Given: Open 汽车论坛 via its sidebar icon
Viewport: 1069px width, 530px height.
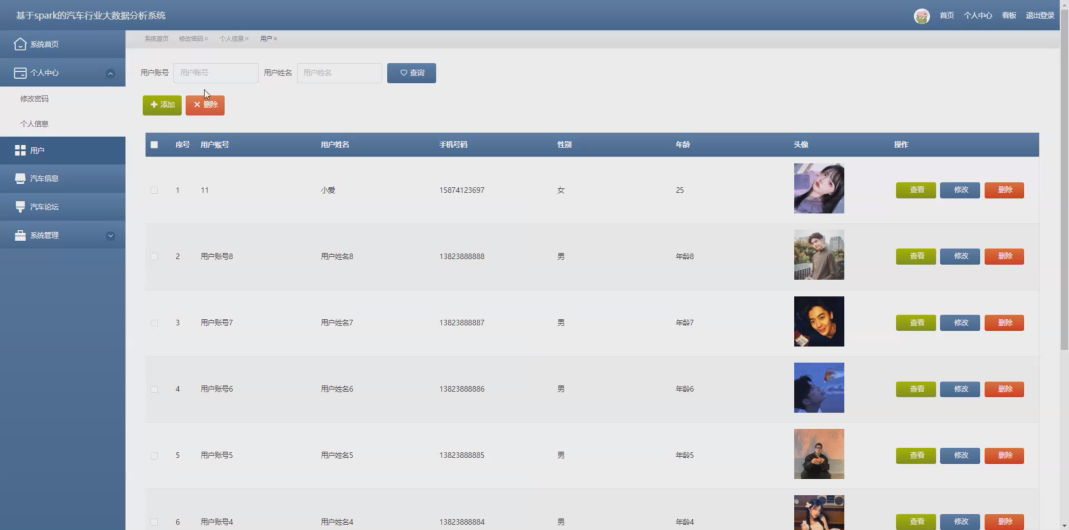Looking at the screenshot, I should [20, 207].
